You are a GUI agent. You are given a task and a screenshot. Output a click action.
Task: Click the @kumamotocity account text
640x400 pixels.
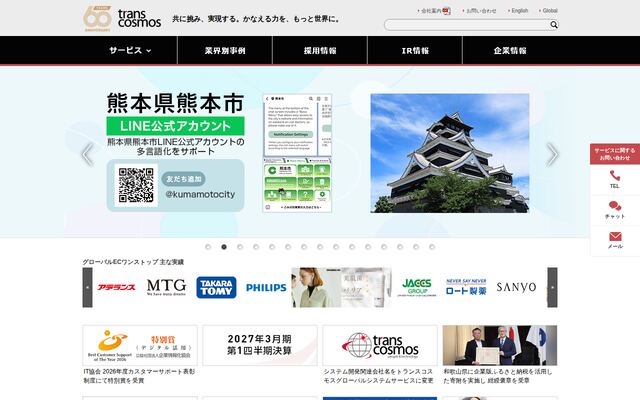pos(200,194)
